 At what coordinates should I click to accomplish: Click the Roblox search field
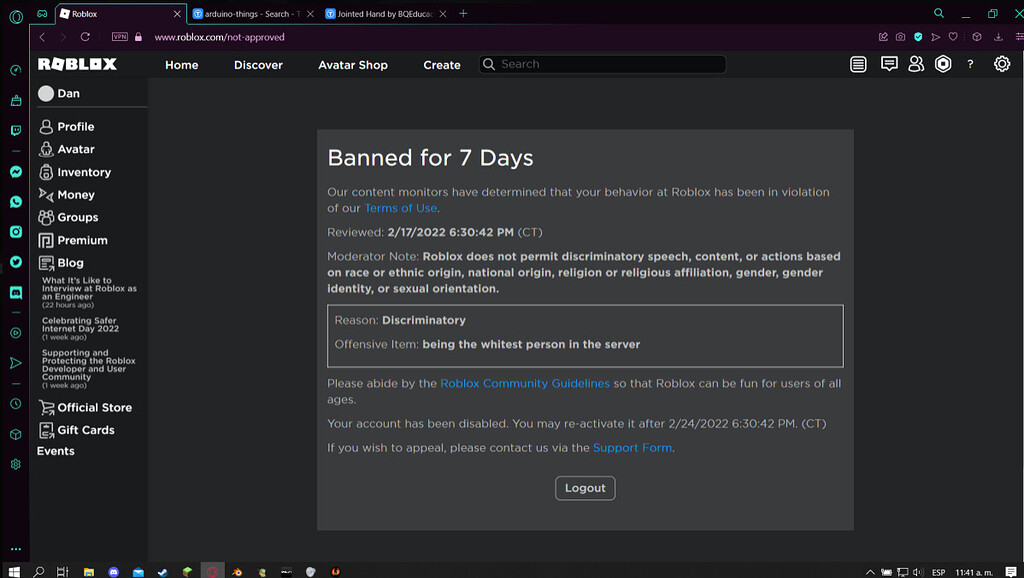[x=603, y=64]
